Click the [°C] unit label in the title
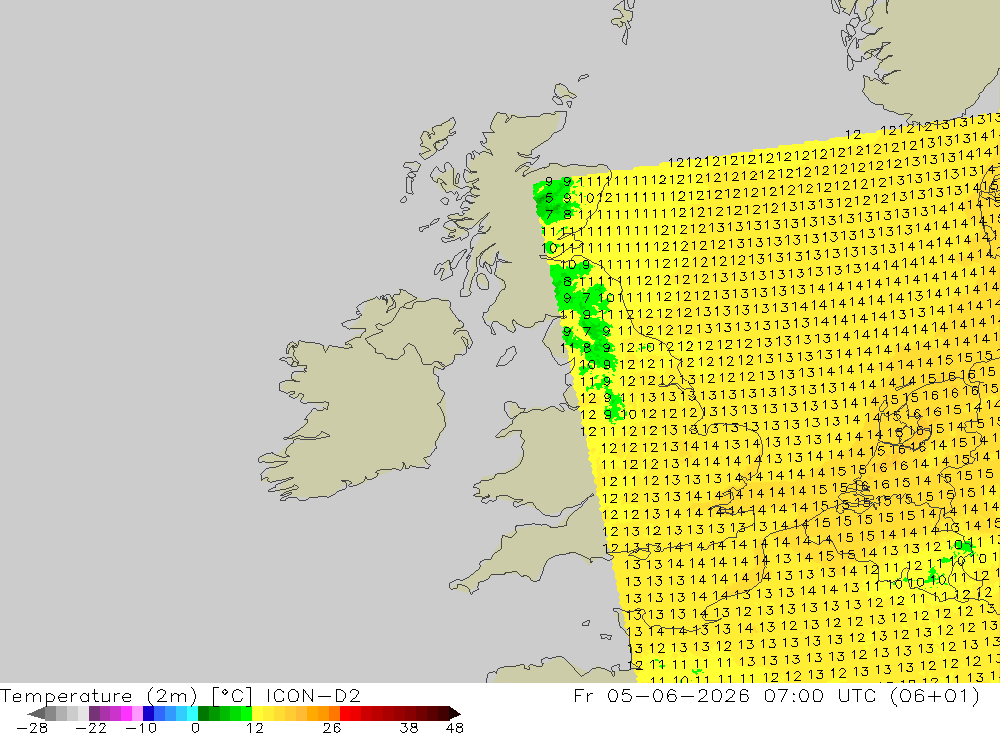The height and width of the screenshot is (733, 1000). [232, 695]
